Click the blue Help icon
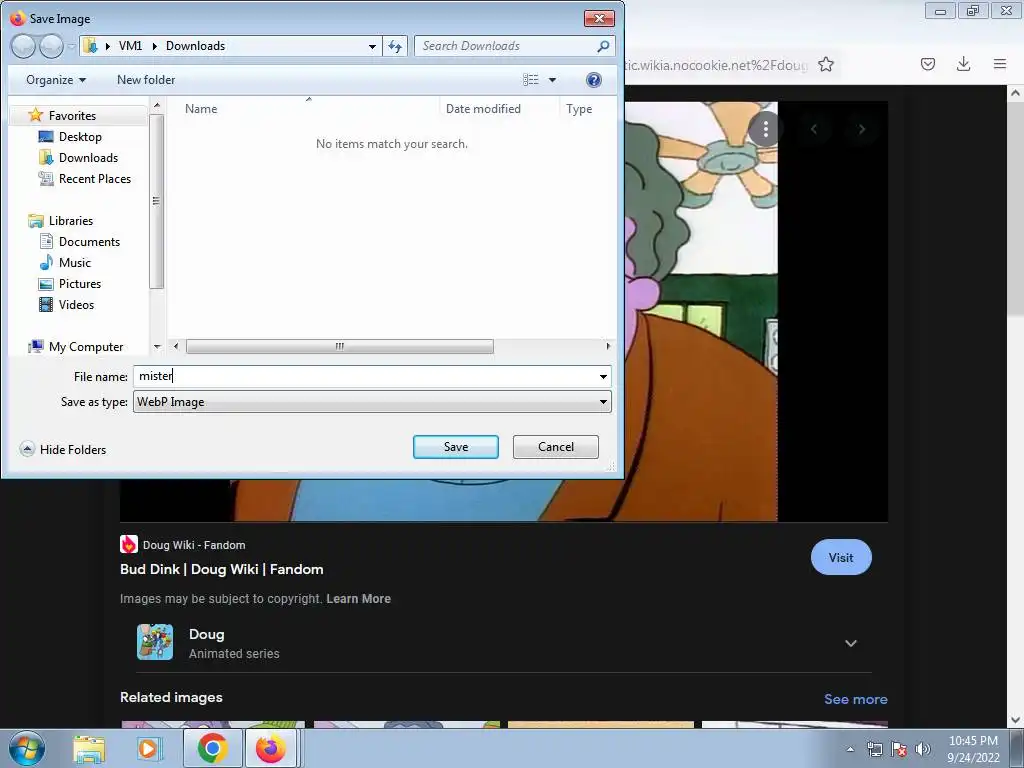Viewport: 1024px width, 768px height. click(593, 80)
